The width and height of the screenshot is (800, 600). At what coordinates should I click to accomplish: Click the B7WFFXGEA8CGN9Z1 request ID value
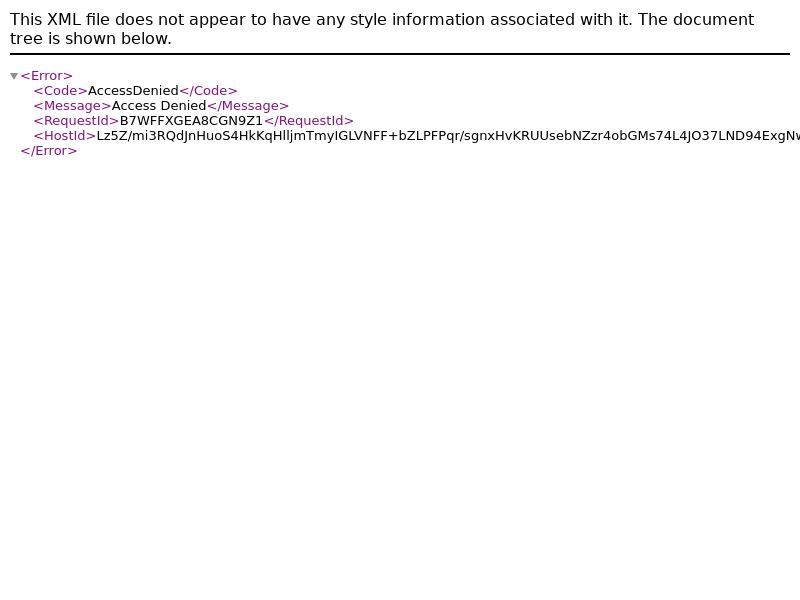click(x=191, y=121)
